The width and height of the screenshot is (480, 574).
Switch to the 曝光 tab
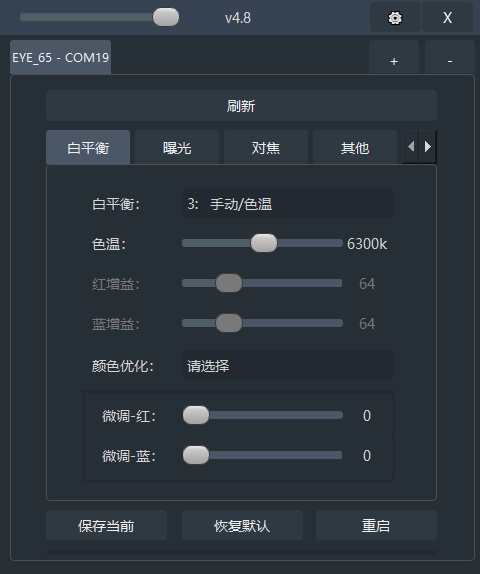(x=177, y=148)
